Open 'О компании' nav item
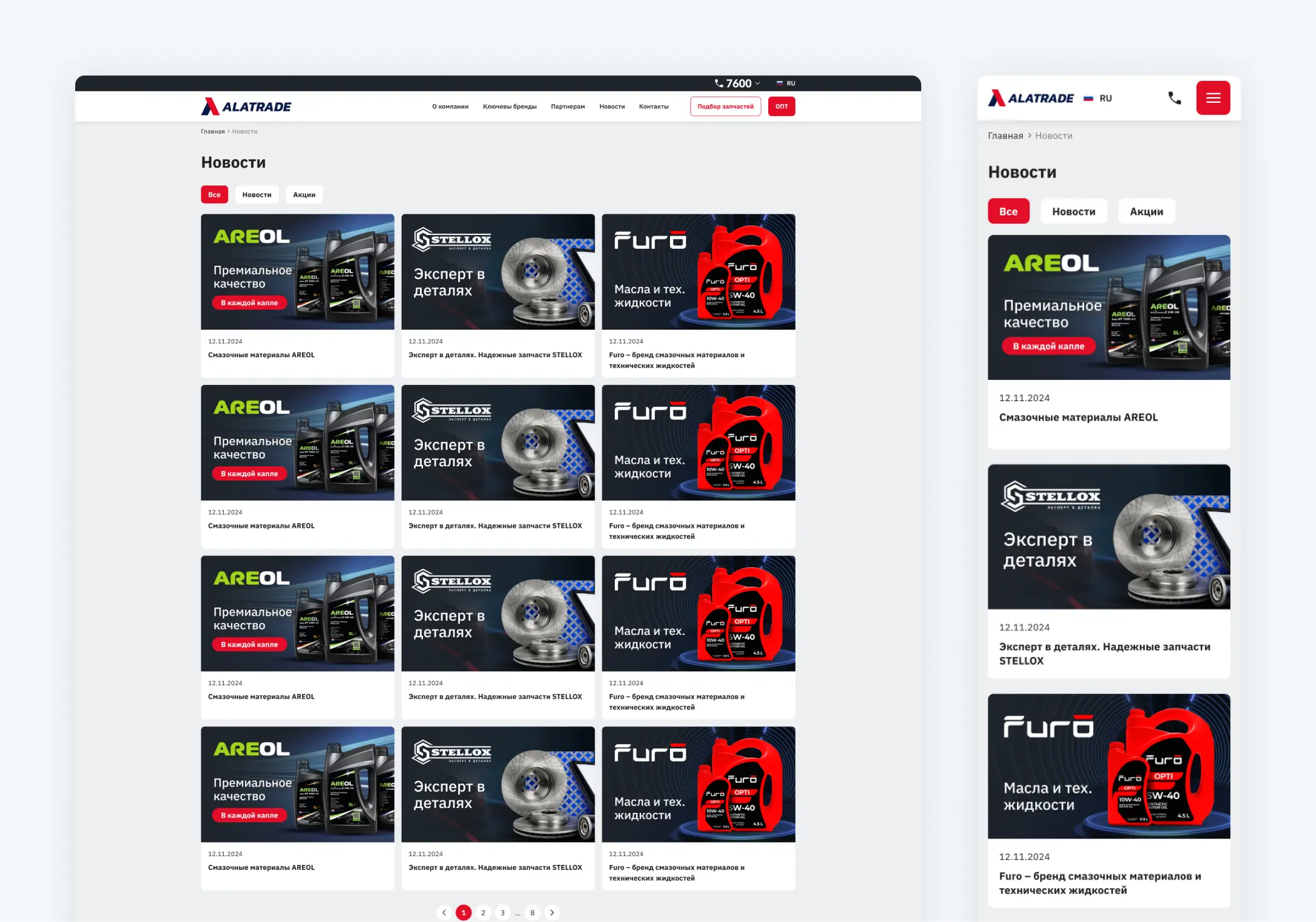This screenshot has width=1316, height=922. 450,107
